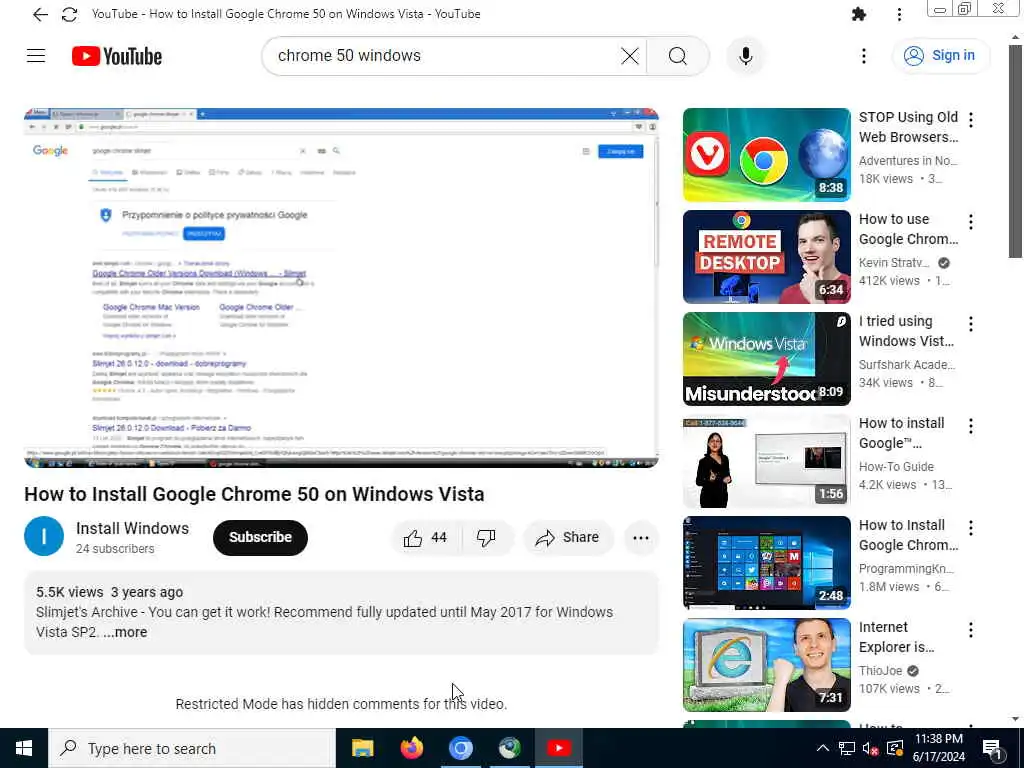Open the Install Windows channel name
The height and width of the screenshot is (768, 1024).
[x=132, y=528]
